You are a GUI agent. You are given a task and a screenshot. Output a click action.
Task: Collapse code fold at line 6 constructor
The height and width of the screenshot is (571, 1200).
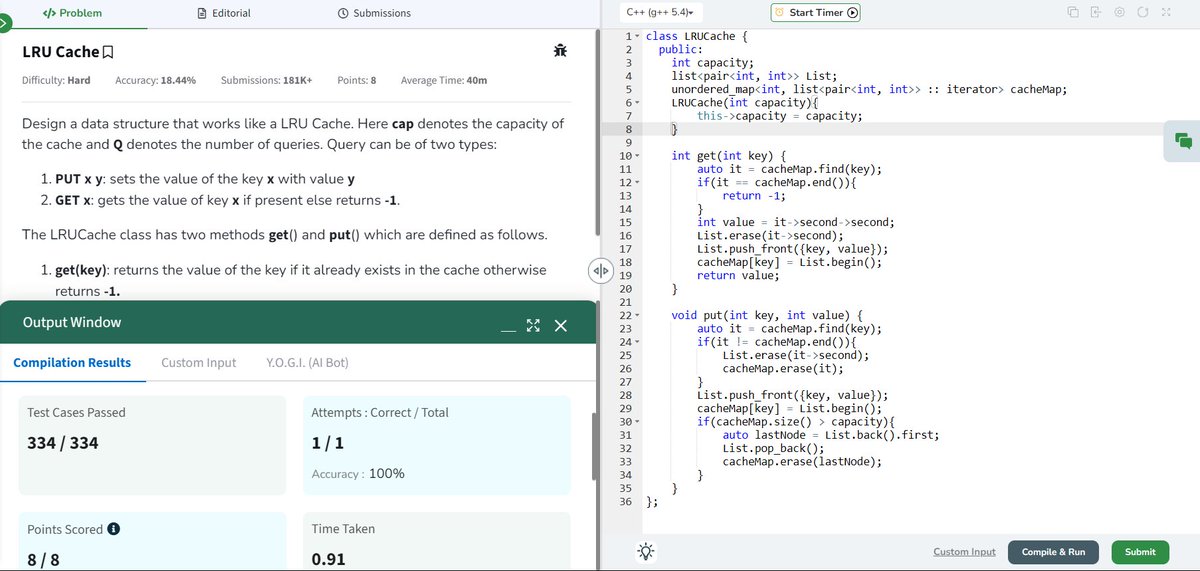point(638,102)
